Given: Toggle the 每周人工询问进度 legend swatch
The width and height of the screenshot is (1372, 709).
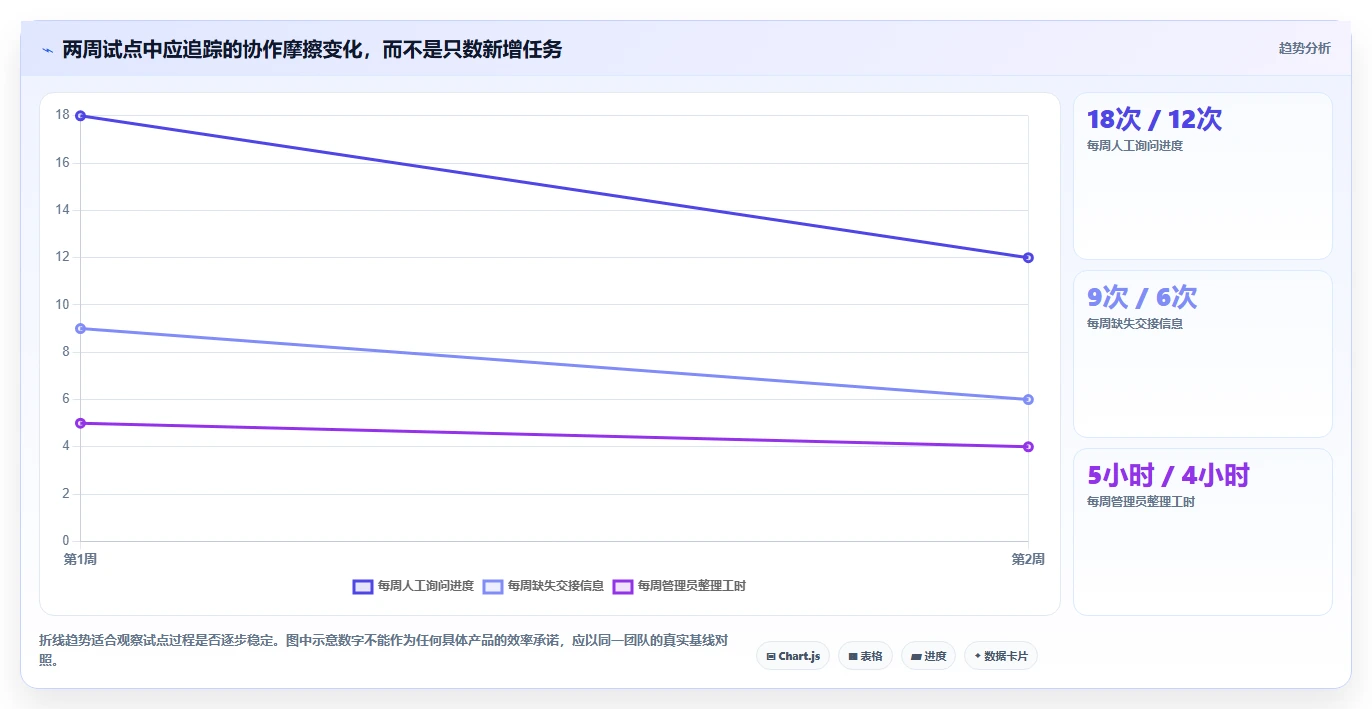Looking at the screenshot, I should pos(363,586).
